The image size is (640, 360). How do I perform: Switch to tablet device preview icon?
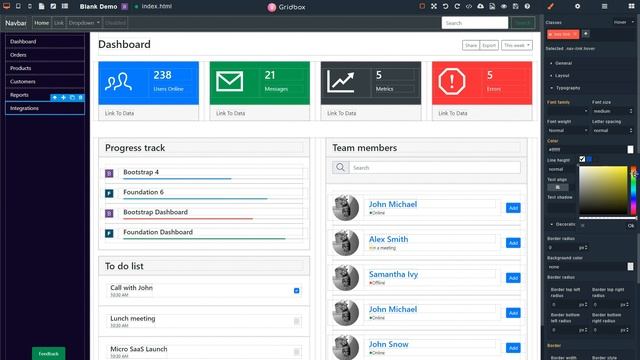pyautogui.click(x=18, y=6)
